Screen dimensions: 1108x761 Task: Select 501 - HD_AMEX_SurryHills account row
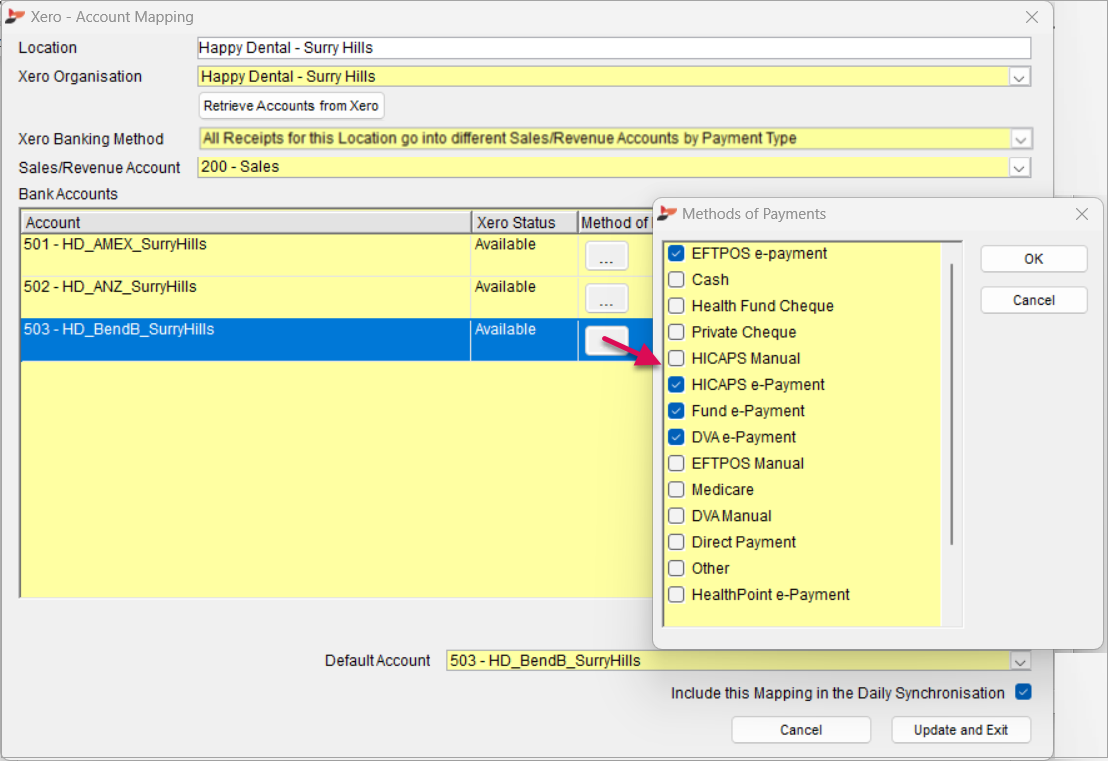pos(336,255)
